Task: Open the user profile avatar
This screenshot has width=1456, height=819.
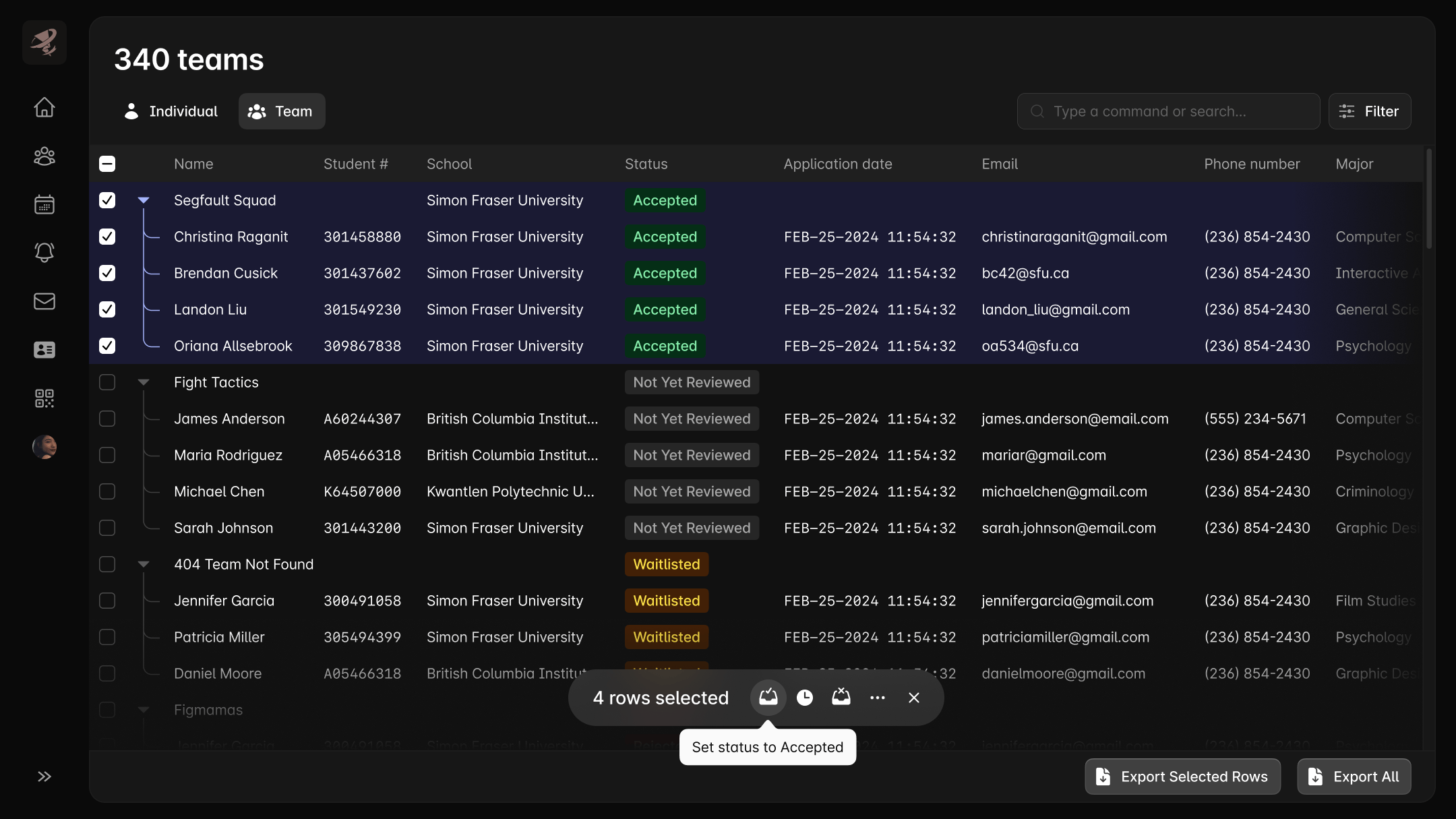Action: (44, 447)
